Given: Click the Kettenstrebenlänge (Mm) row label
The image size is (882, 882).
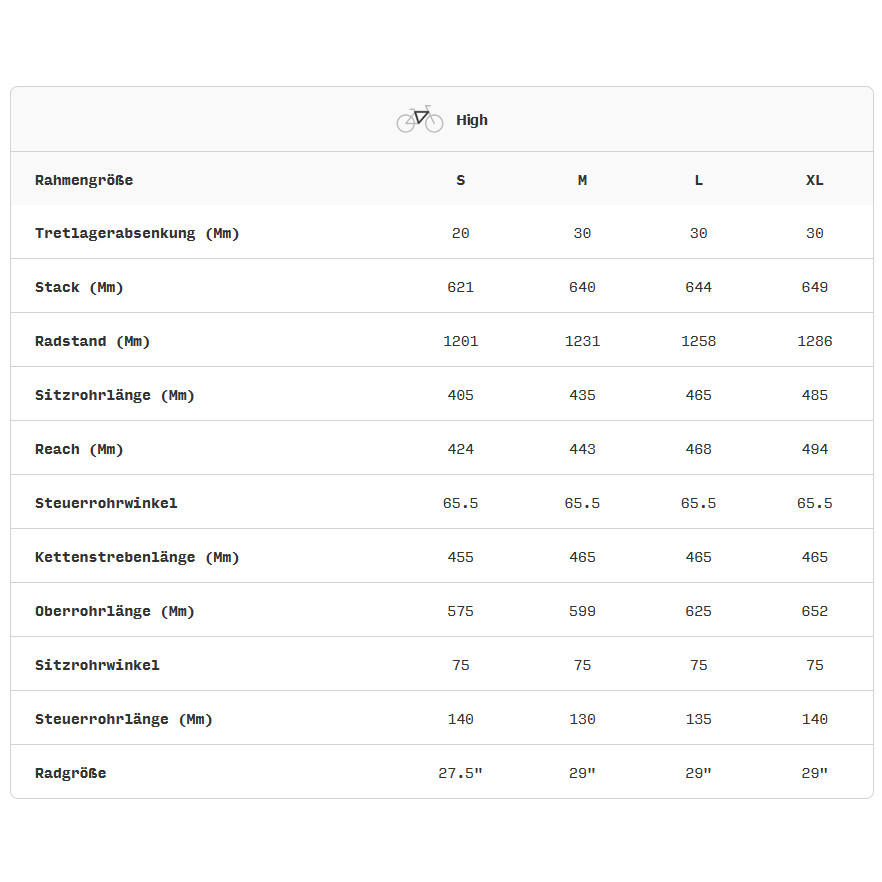Looking at the screenshot, I should point(137,557).
